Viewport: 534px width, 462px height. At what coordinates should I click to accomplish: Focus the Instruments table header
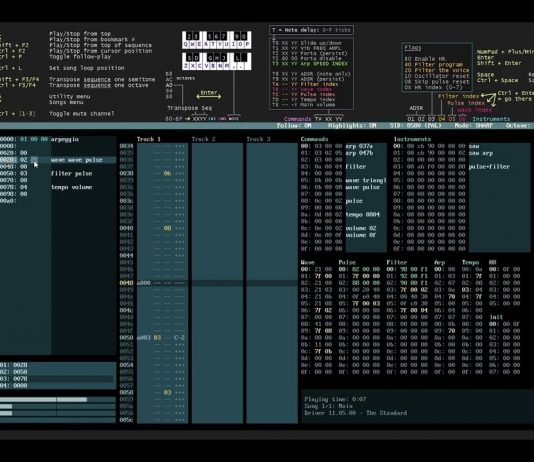(x=412, y=139)
